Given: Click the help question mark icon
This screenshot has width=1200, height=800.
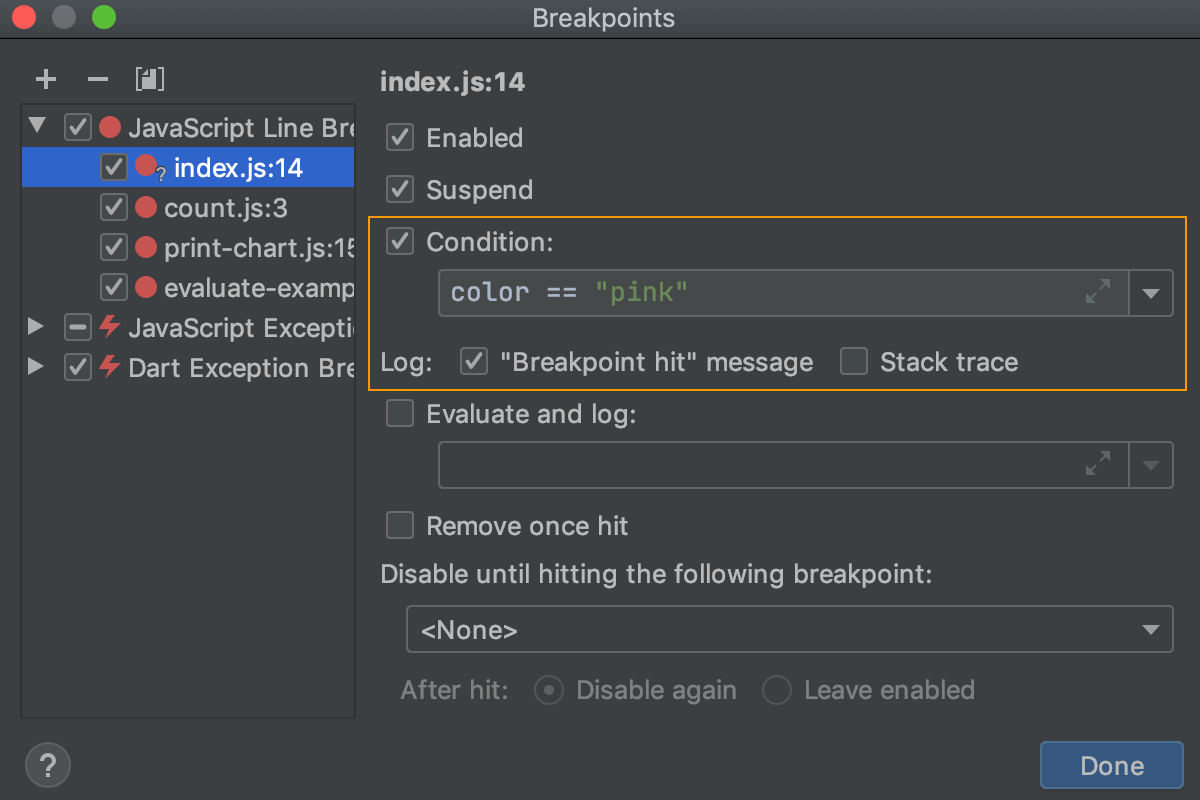Looking at the screenshot, I should click(x=47, y=765).
